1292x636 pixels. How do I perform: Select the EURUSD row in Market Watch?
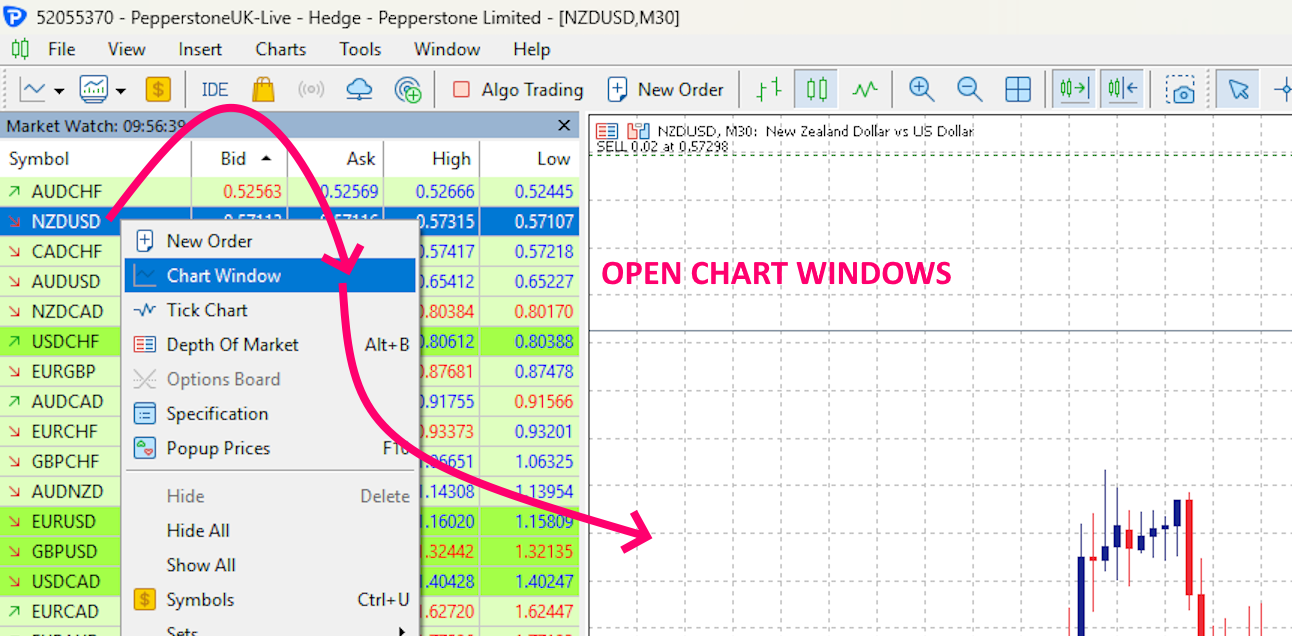click(64, 521)
